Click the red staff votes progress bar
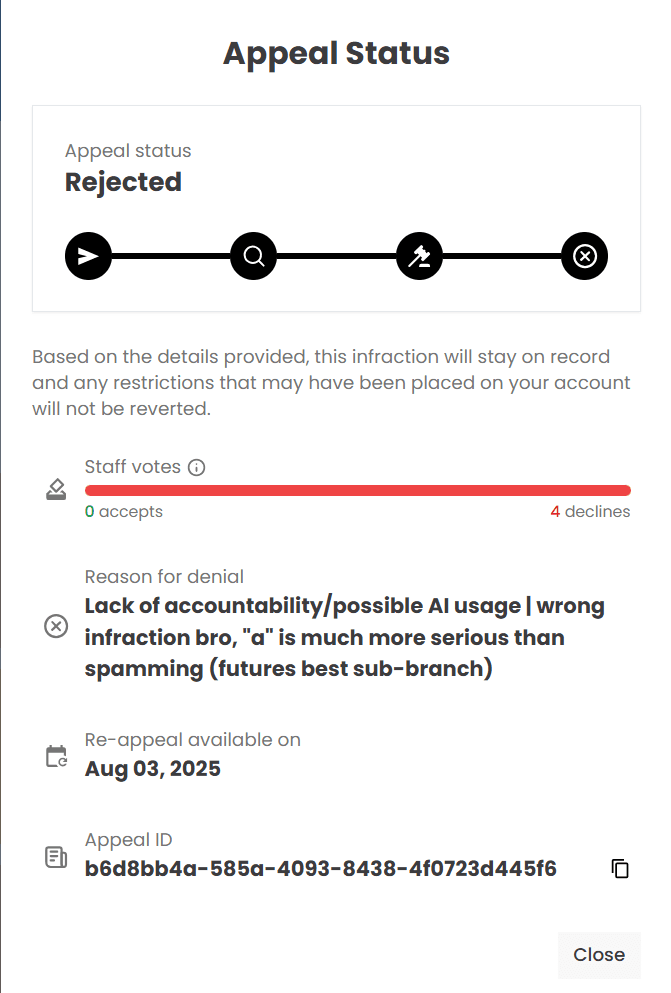This screenshot has width=671, height=993. [x=357, y=489]
